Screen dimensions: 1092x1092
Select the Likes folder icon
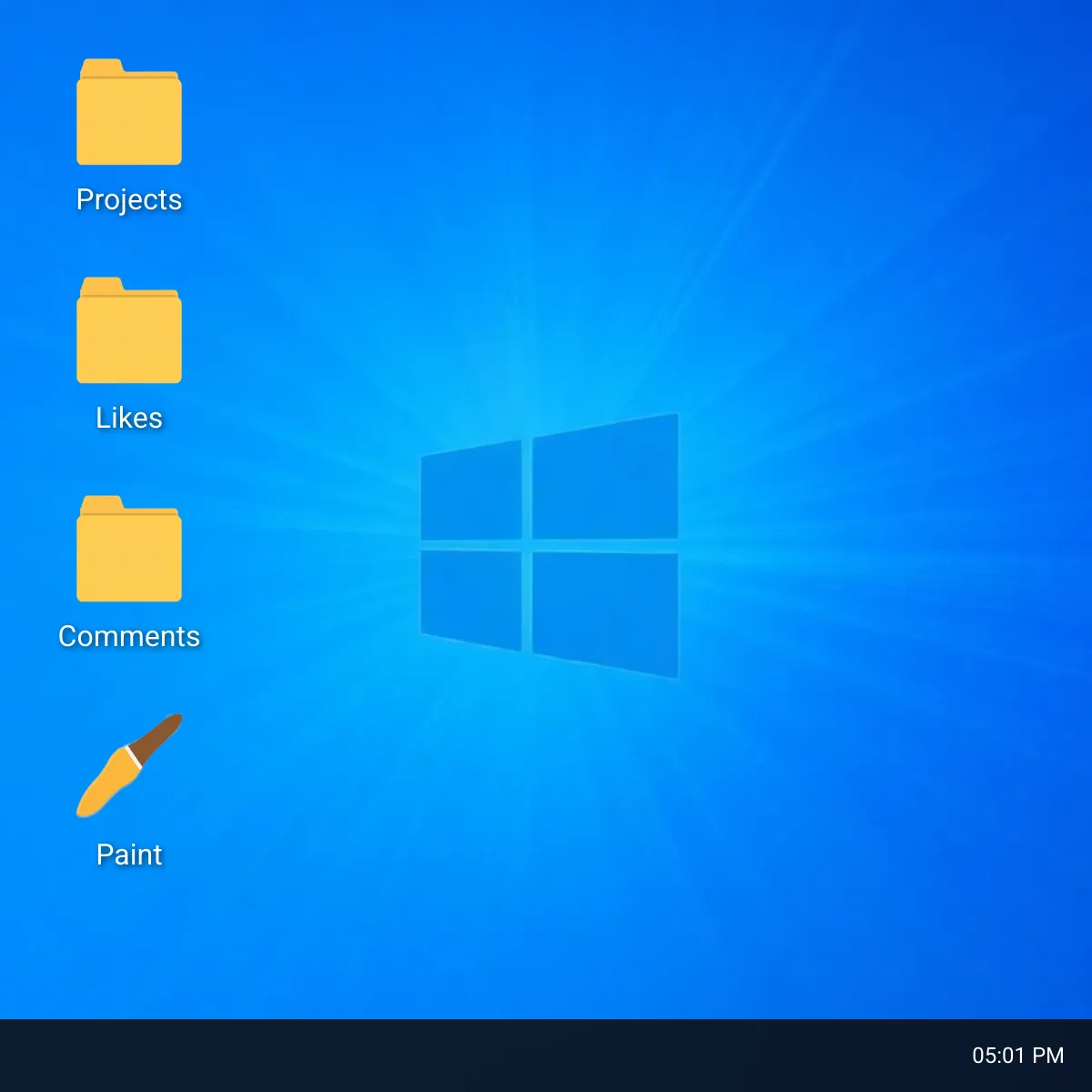pyautogui.click(x=129, y=330)
